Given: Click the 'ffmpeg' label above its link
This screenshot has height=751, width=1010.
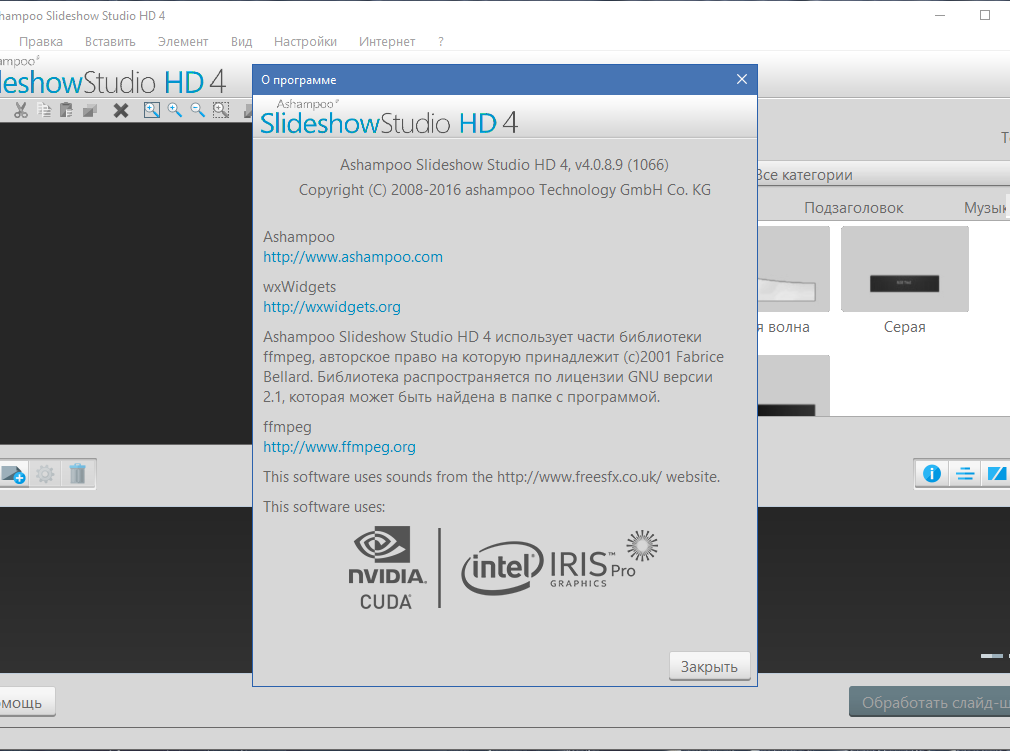Looking at the screenshot, I should coord(287,427).
